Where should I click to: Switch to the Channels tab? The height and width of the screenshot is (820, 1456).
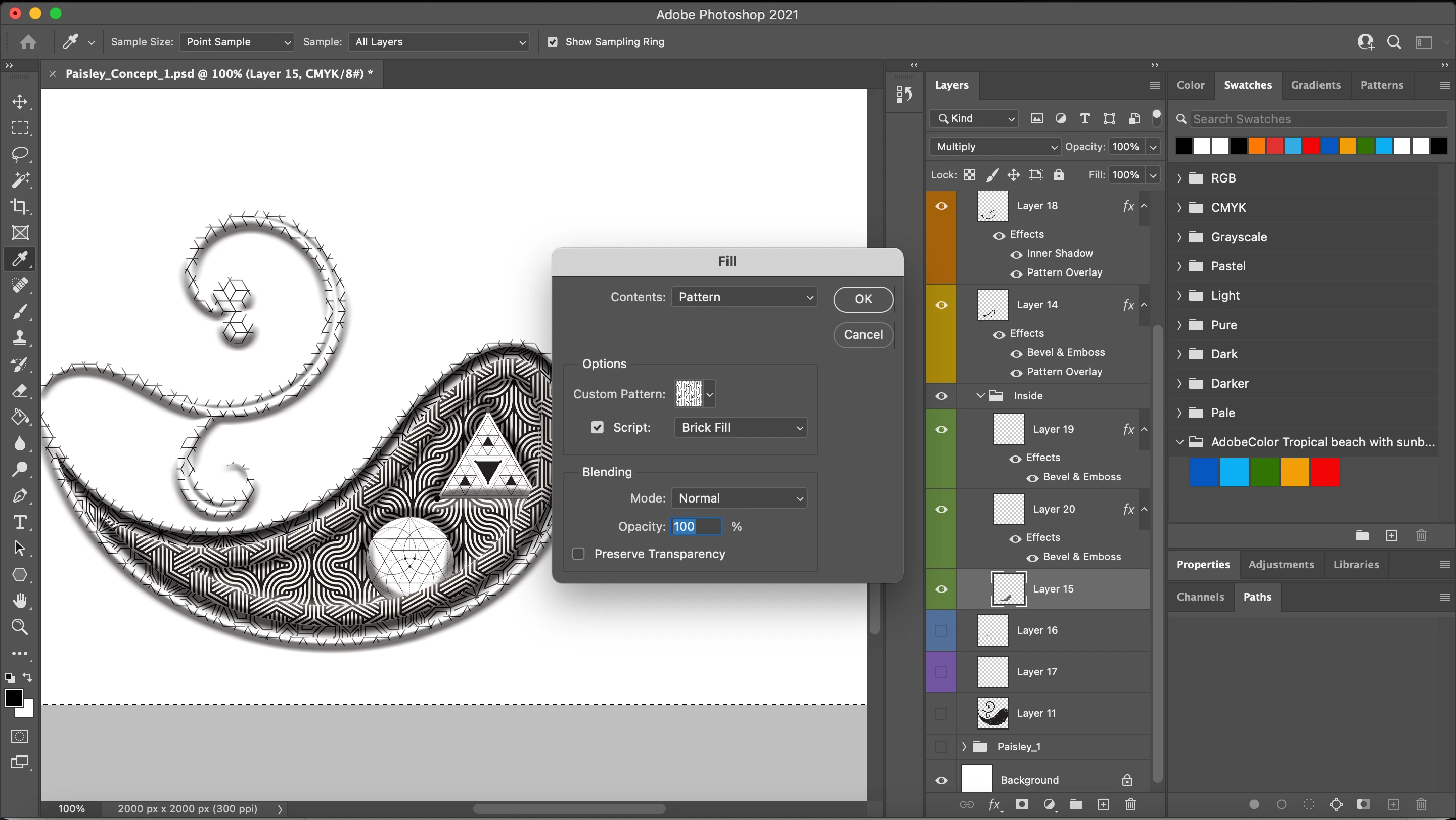click(x=1200, y=597)
